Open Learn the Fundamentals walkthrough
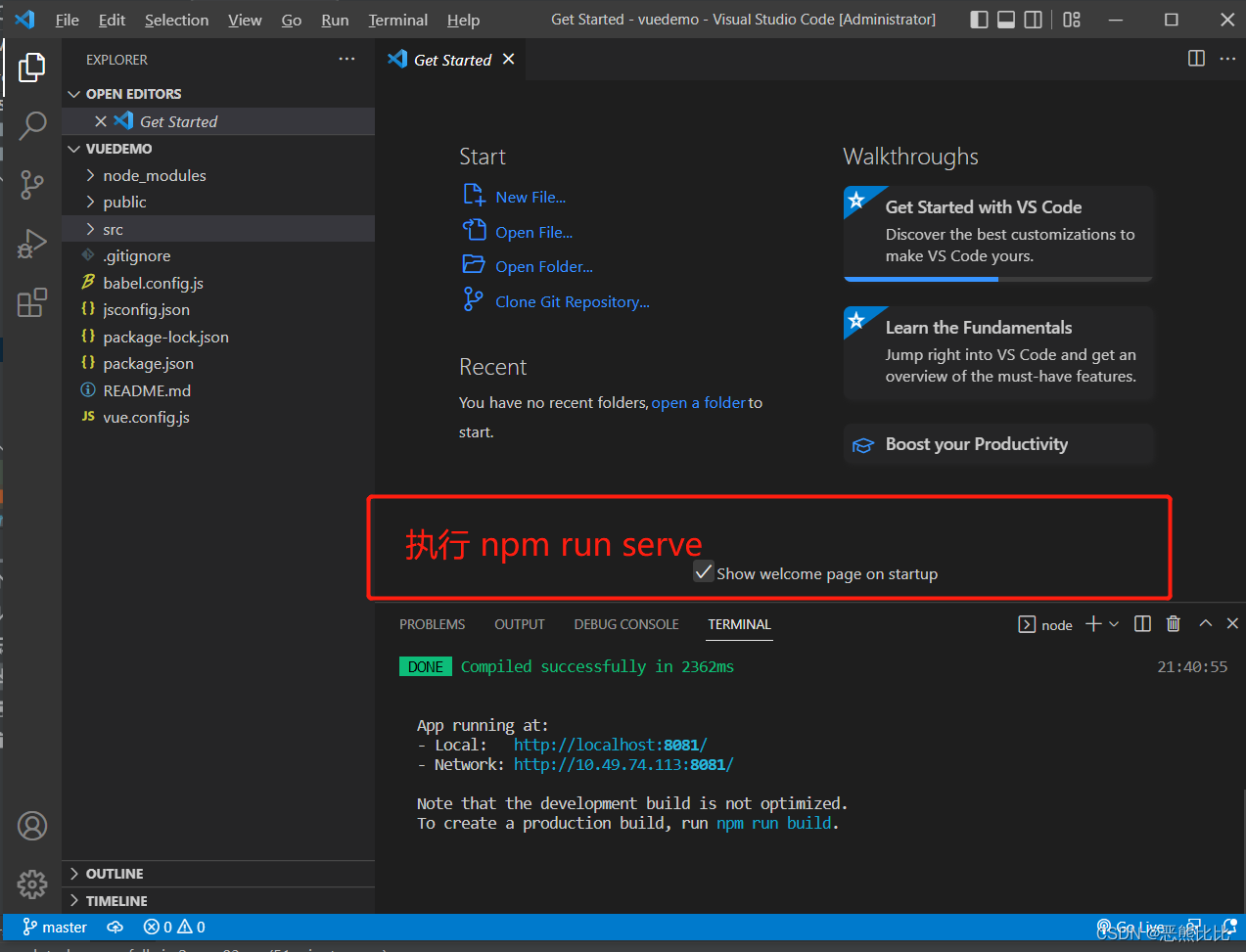 coord(998,352)
